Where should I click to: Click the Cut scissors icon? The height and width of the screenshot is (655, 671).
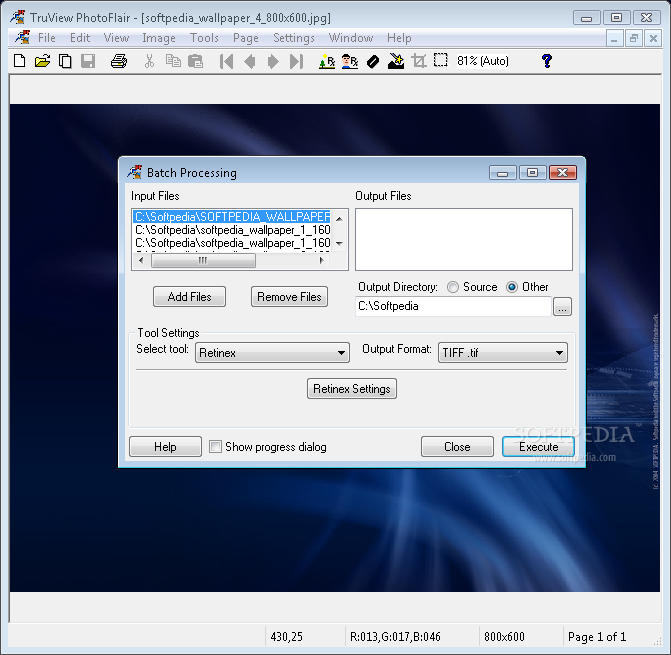click(x=149, y=61)
